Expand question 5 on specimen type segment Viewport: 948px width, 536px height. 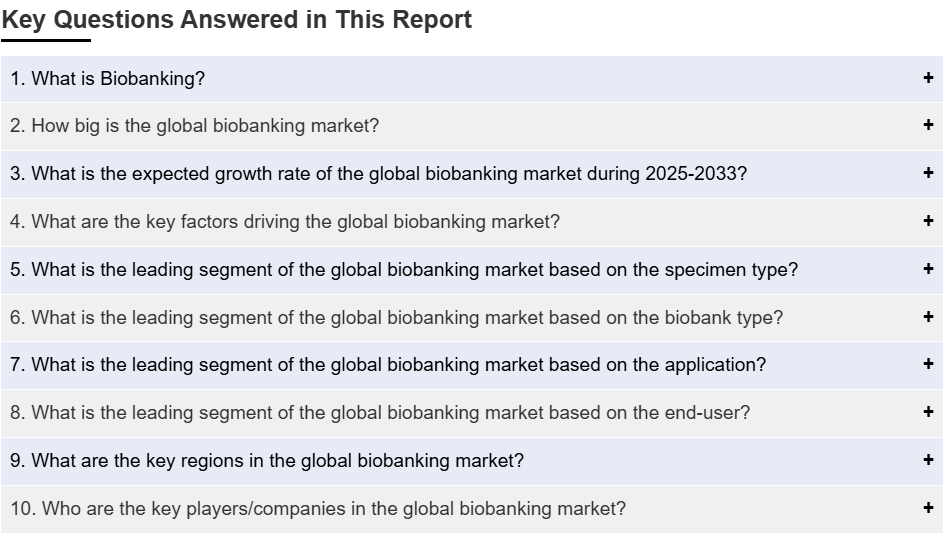pyautogui.click(x=472, y=270)
